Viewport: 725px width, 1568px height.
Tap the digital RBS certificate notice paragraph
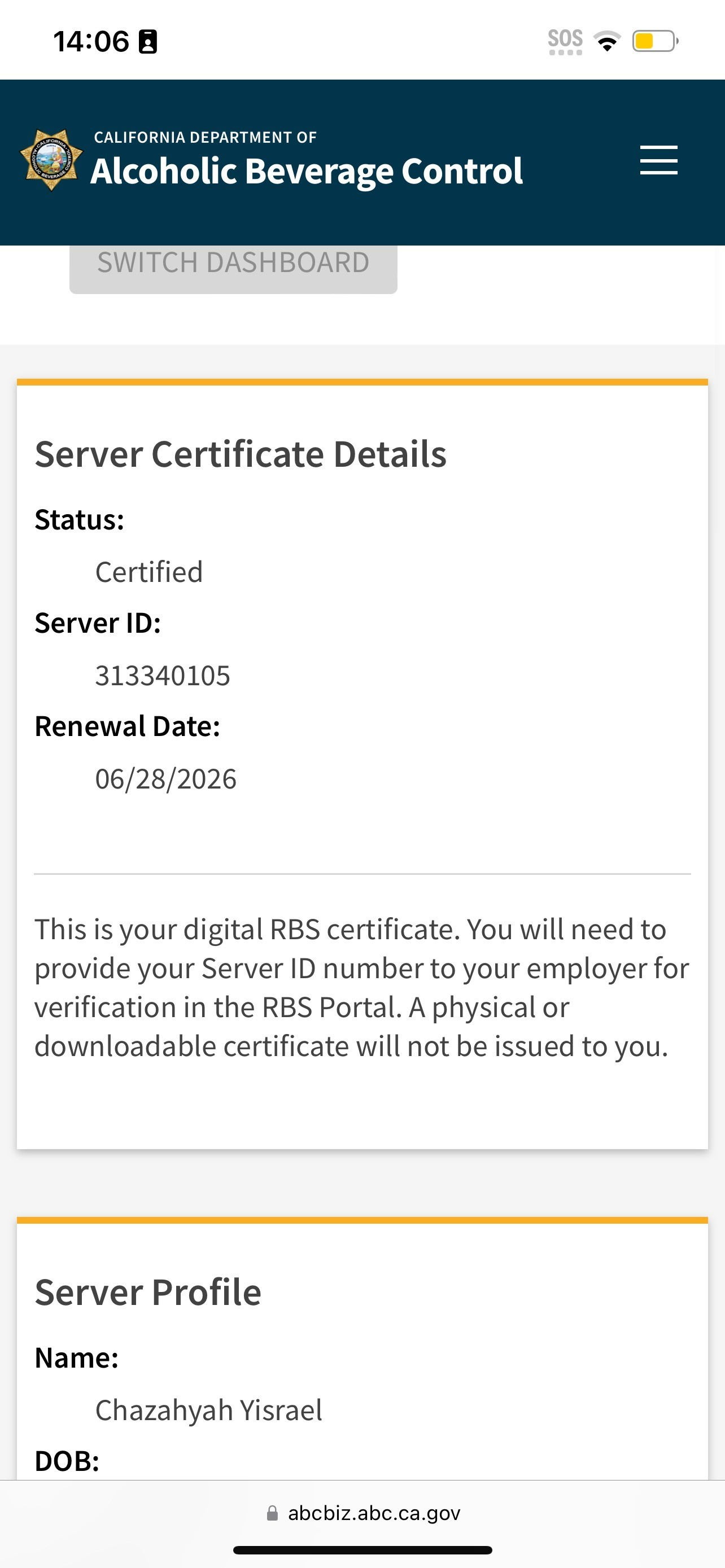pyautogui.click(x=362, y=987)
